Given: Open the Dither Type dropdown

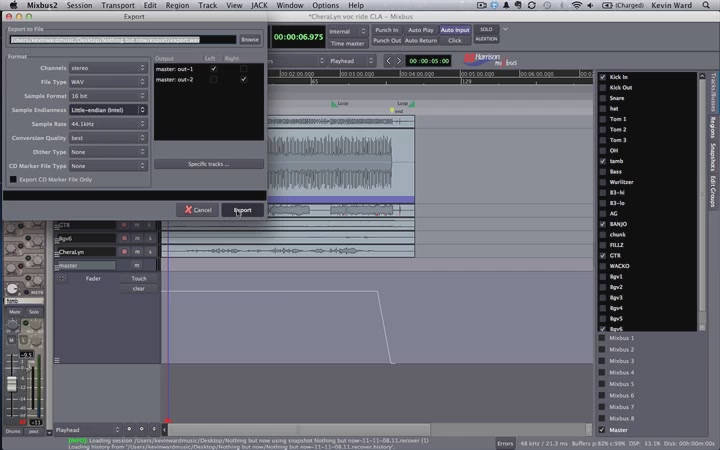Looking at the screenshot, I should pos(108,152).
